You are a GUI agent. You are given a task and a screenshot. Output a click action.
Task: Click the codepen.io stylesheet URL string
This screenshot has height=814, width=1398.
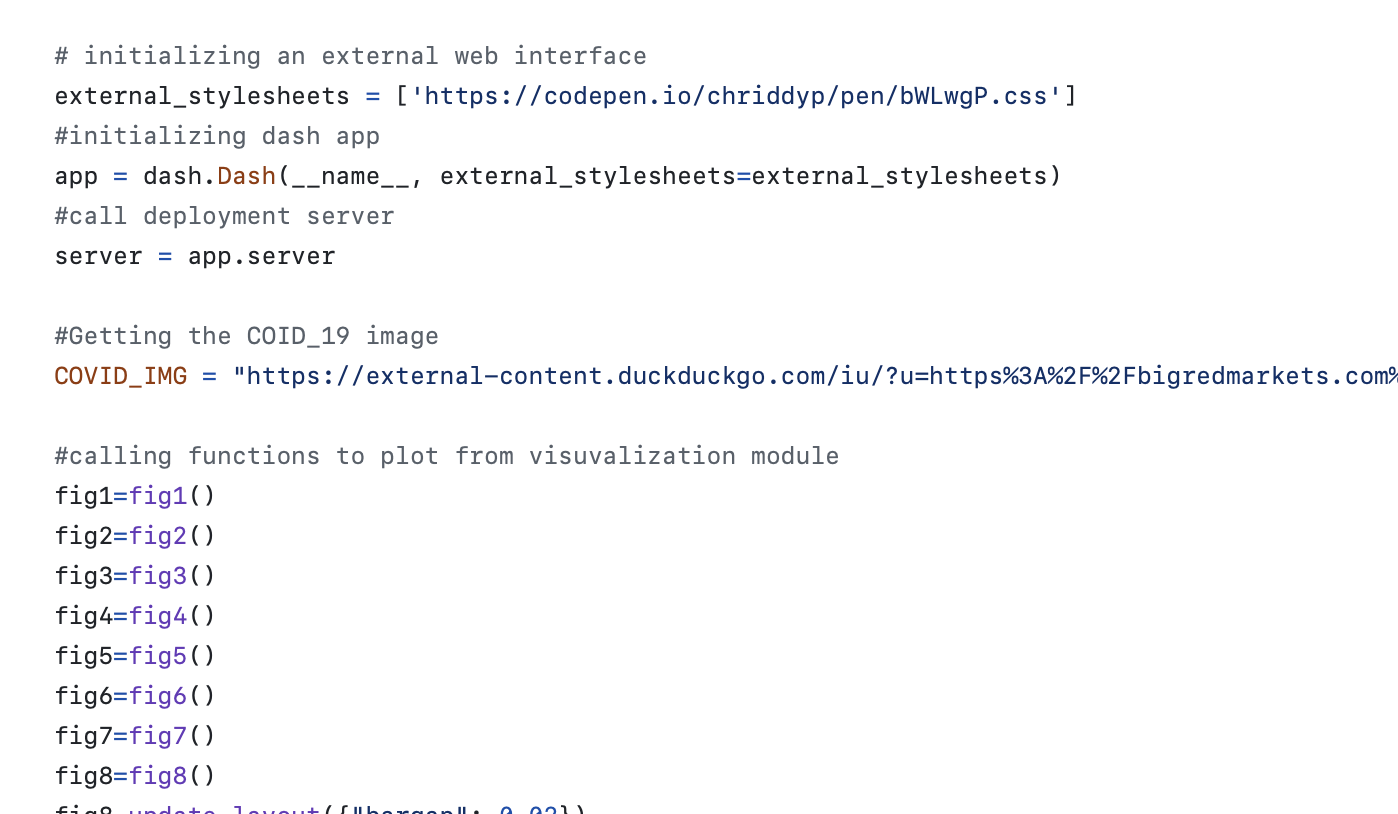point(736,96)
